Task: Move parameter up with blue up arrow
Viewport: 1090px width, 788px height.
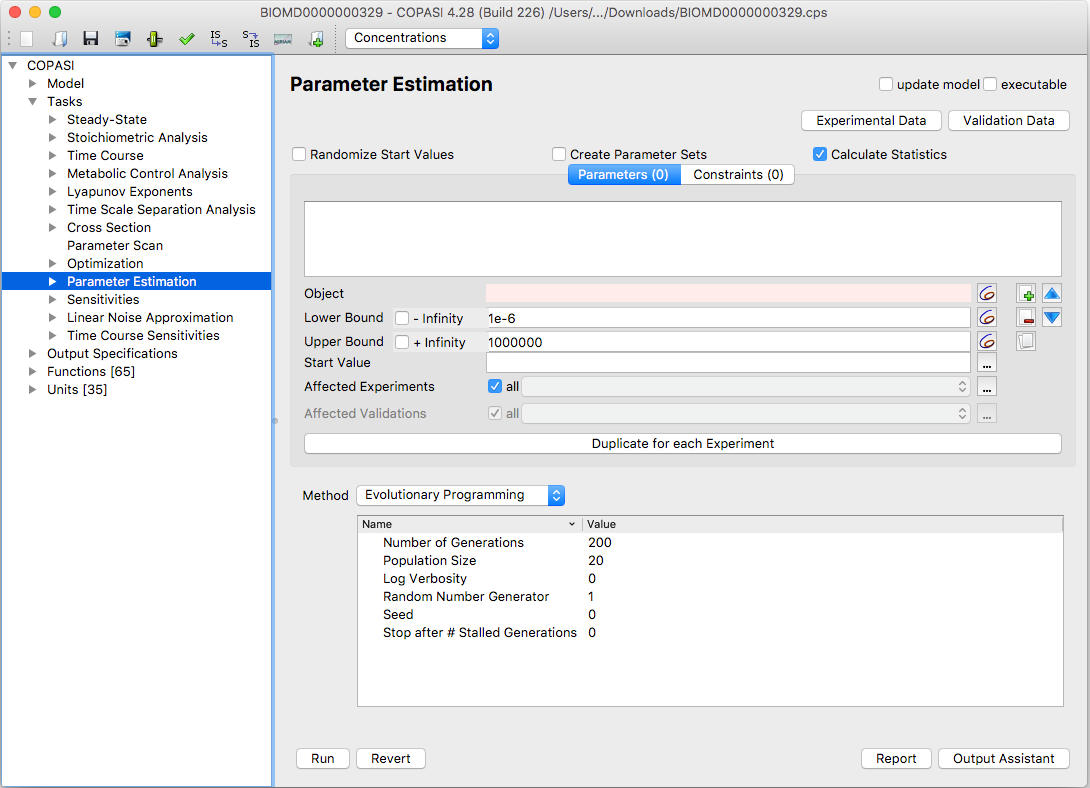Action: [1052, 293]
